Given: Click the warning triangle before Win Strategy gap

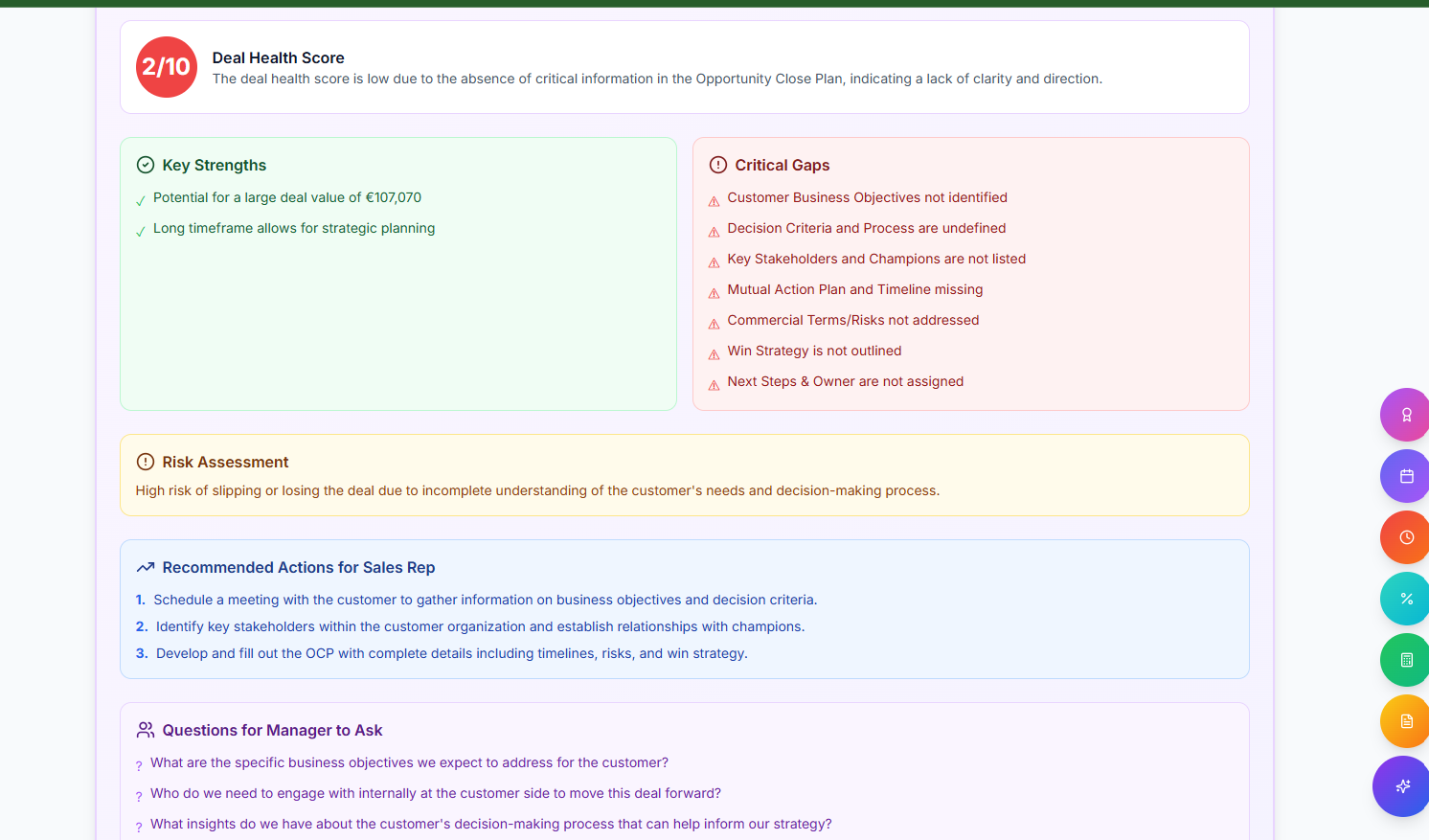Looking at the screenshot, I should coord(714,352).
